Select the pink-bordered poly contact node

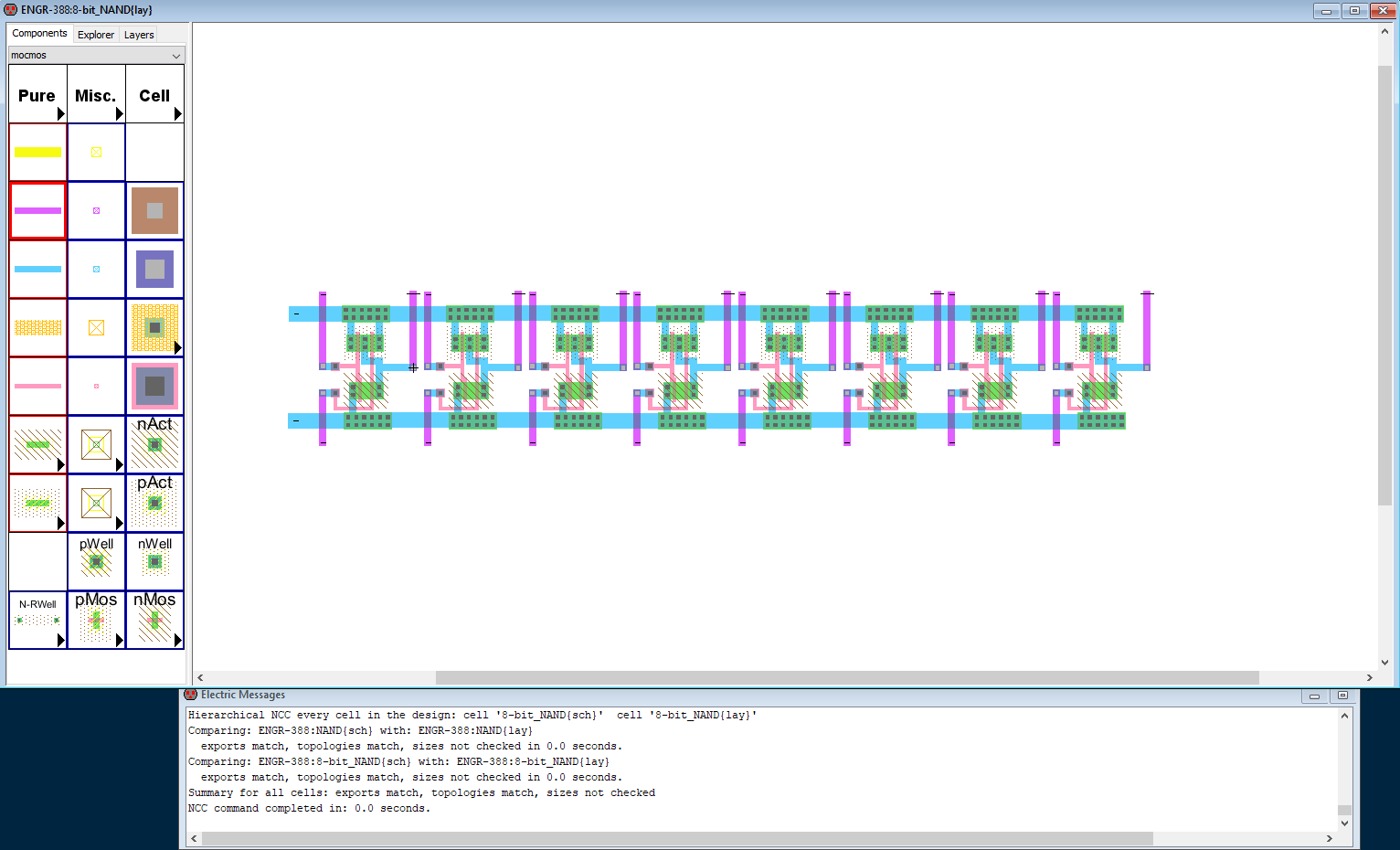click(x=154, y=386)
